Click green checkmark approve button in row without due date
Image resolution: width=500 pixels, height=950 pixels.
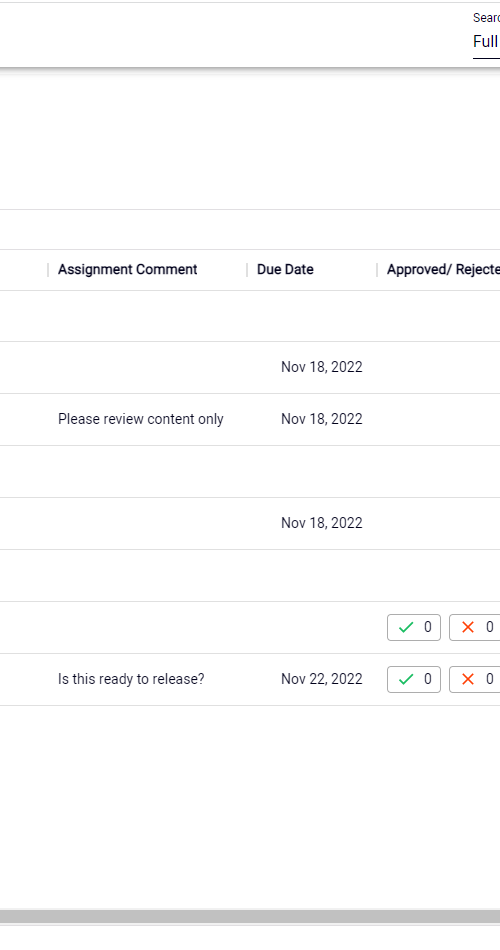coord(414,627)
